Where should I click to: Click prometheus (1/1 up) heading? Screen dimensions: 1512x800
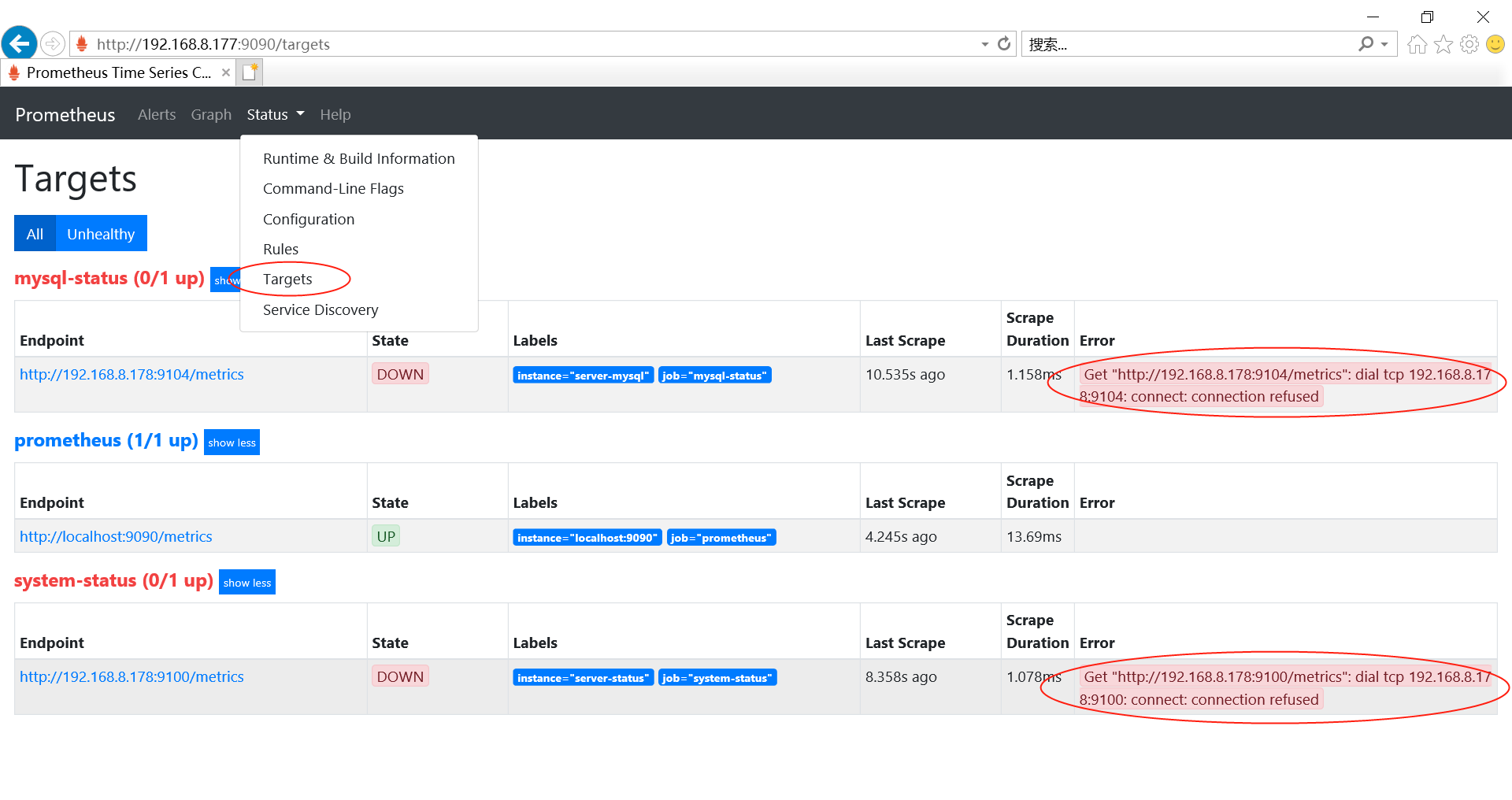[106, 441]
